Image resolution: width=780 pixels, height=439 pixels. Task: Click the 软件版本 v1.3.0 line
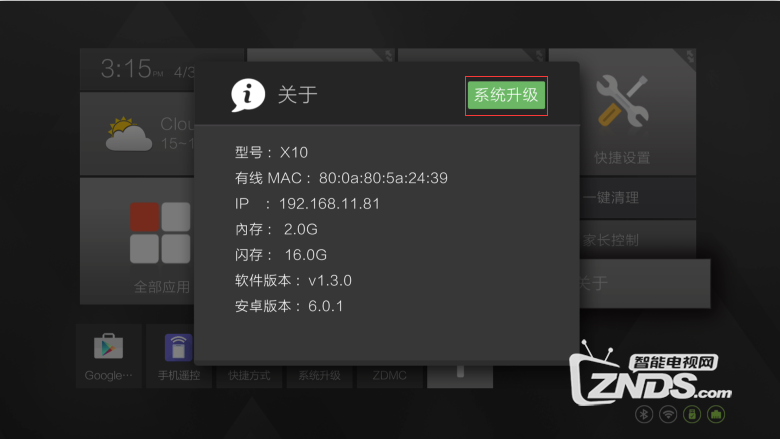(293, 280)
